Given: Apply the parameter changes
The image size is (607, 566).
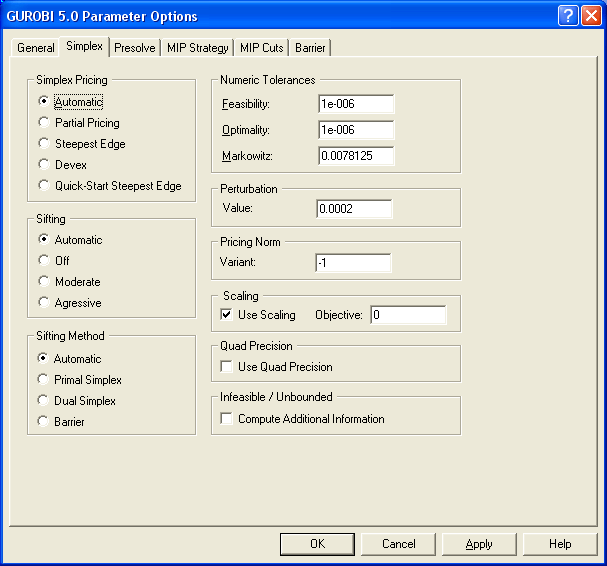Looking at the screenshot, I should pyautogui.click(x=479, y=544).
